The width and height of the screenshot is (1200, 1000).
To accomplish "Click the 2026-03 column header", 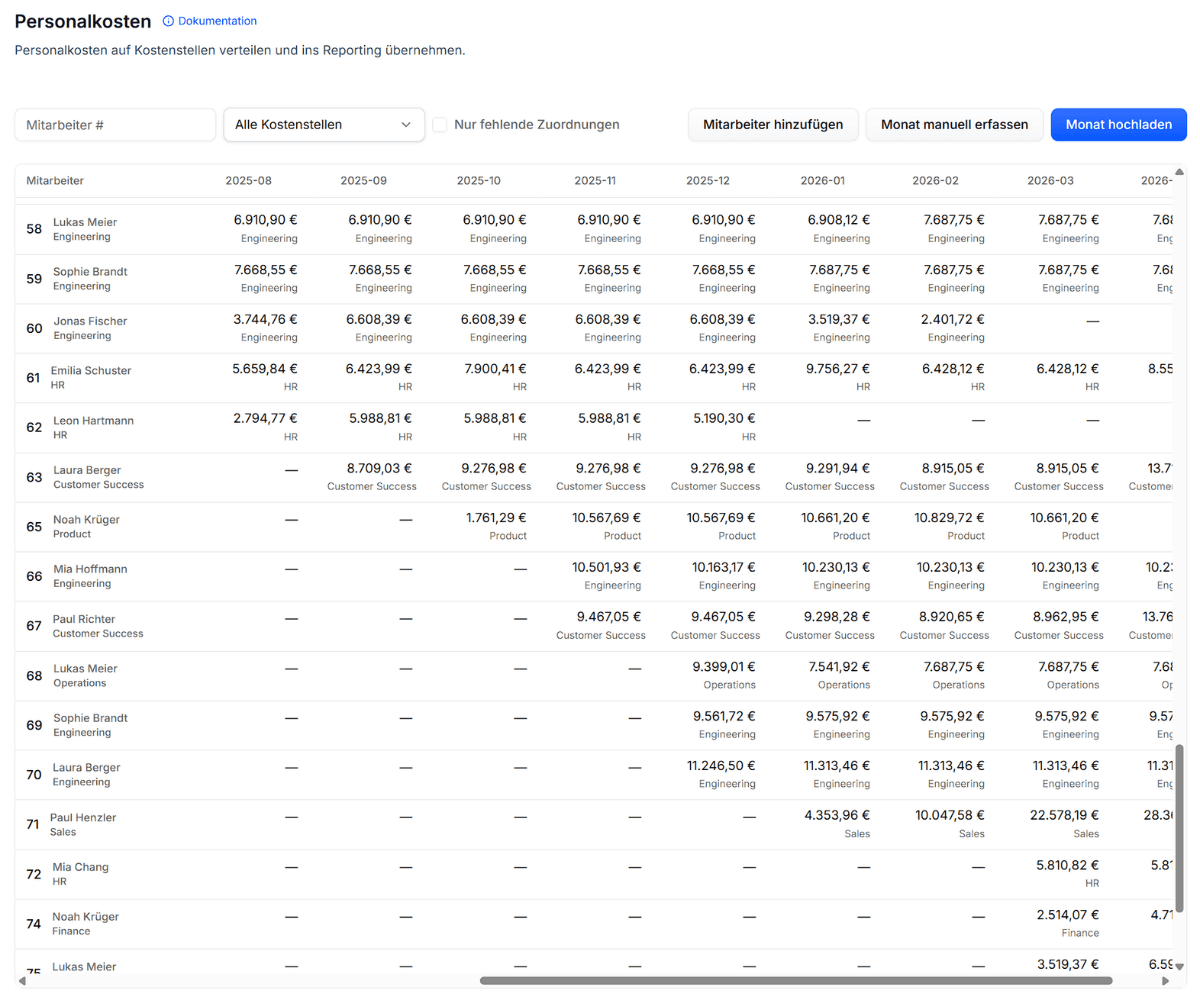I will tap(1050, 181).
